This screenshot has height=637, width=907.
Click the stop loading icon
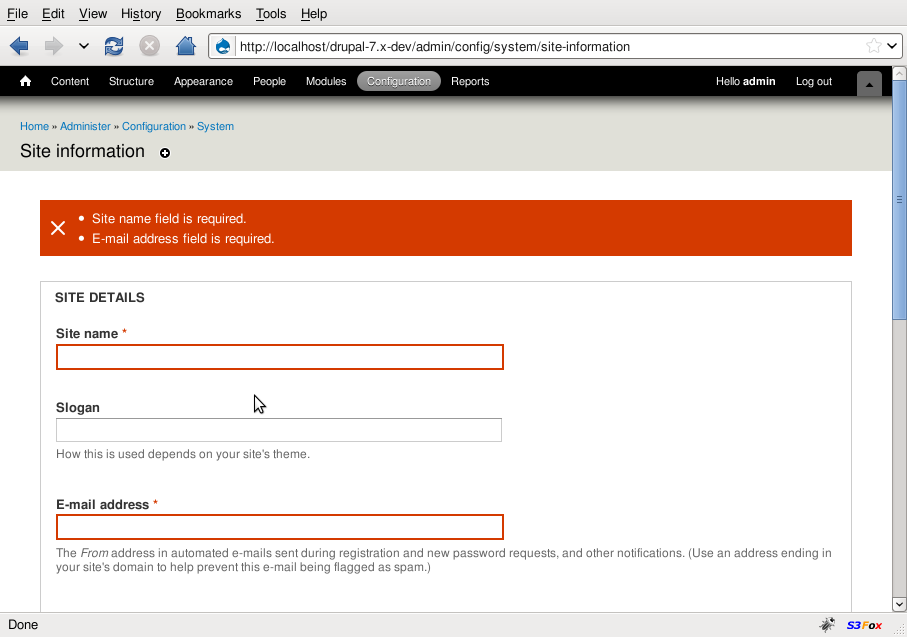(149, 46)
